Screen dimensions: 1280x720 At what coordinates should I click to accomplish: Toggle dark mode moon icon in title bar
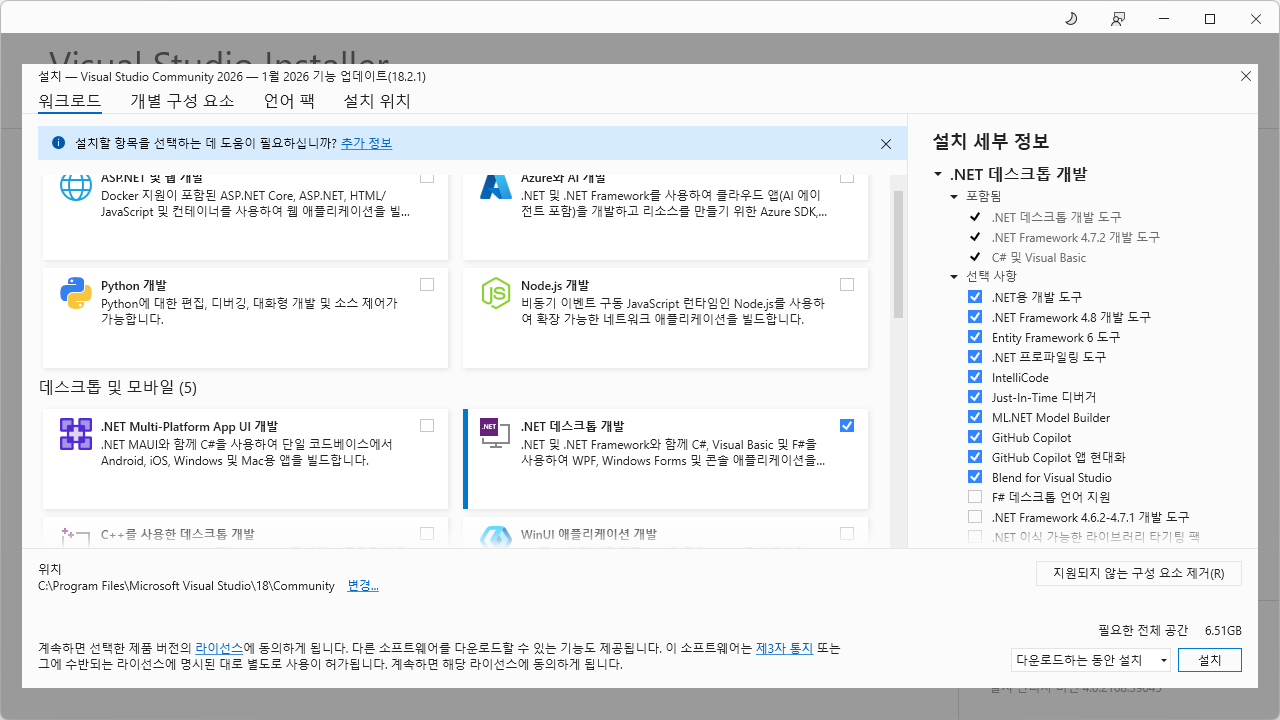[1071, 19]
